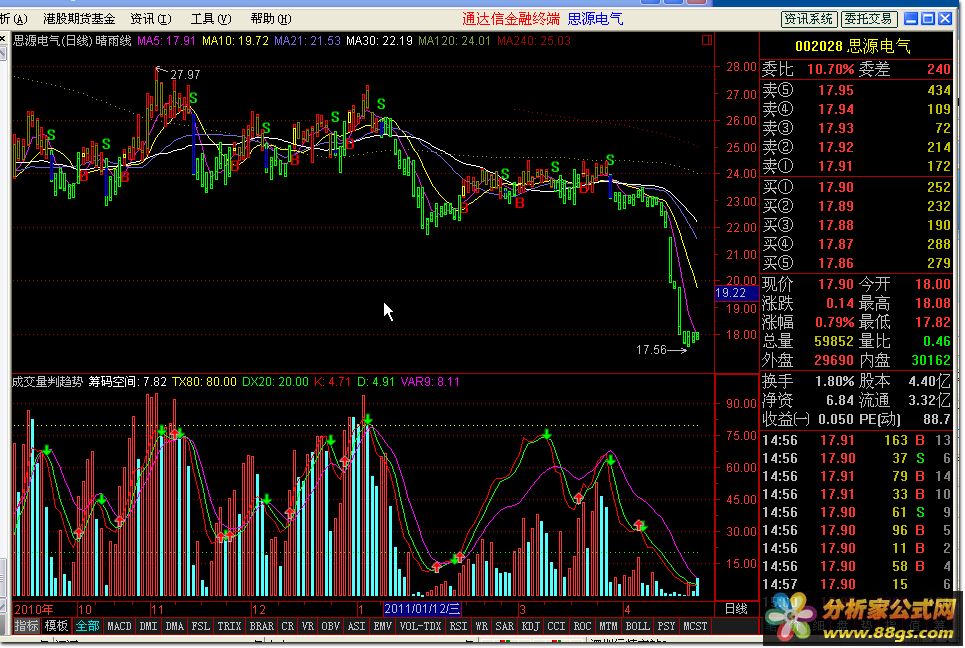This screenshot has height=648, width=965.
Task: Switch to the TRIX indicator tab
Action: (230, 626)
